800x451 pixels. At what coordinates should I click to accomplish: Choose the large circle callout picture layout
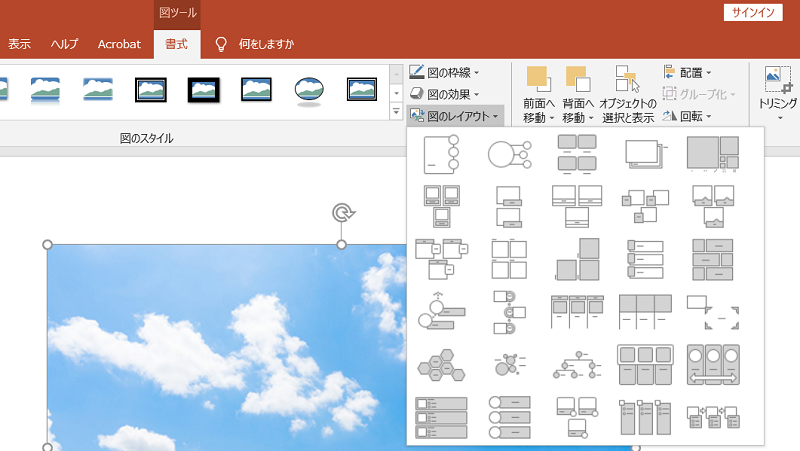509,154
